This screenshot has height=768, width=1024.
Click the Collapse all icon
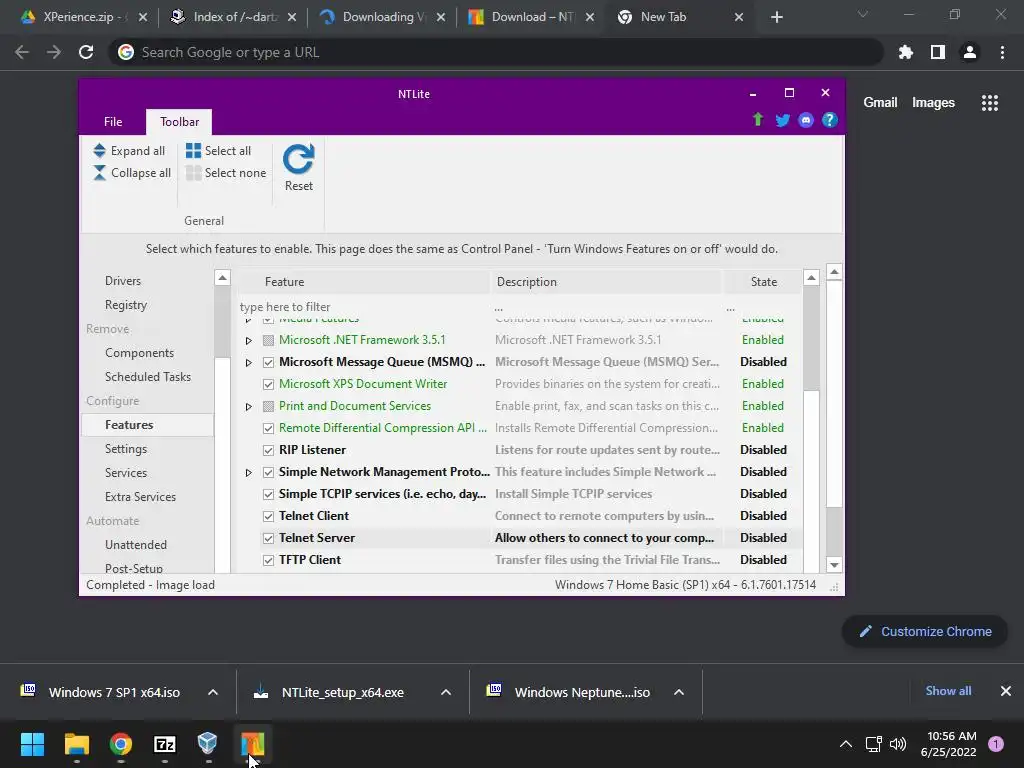99,172
